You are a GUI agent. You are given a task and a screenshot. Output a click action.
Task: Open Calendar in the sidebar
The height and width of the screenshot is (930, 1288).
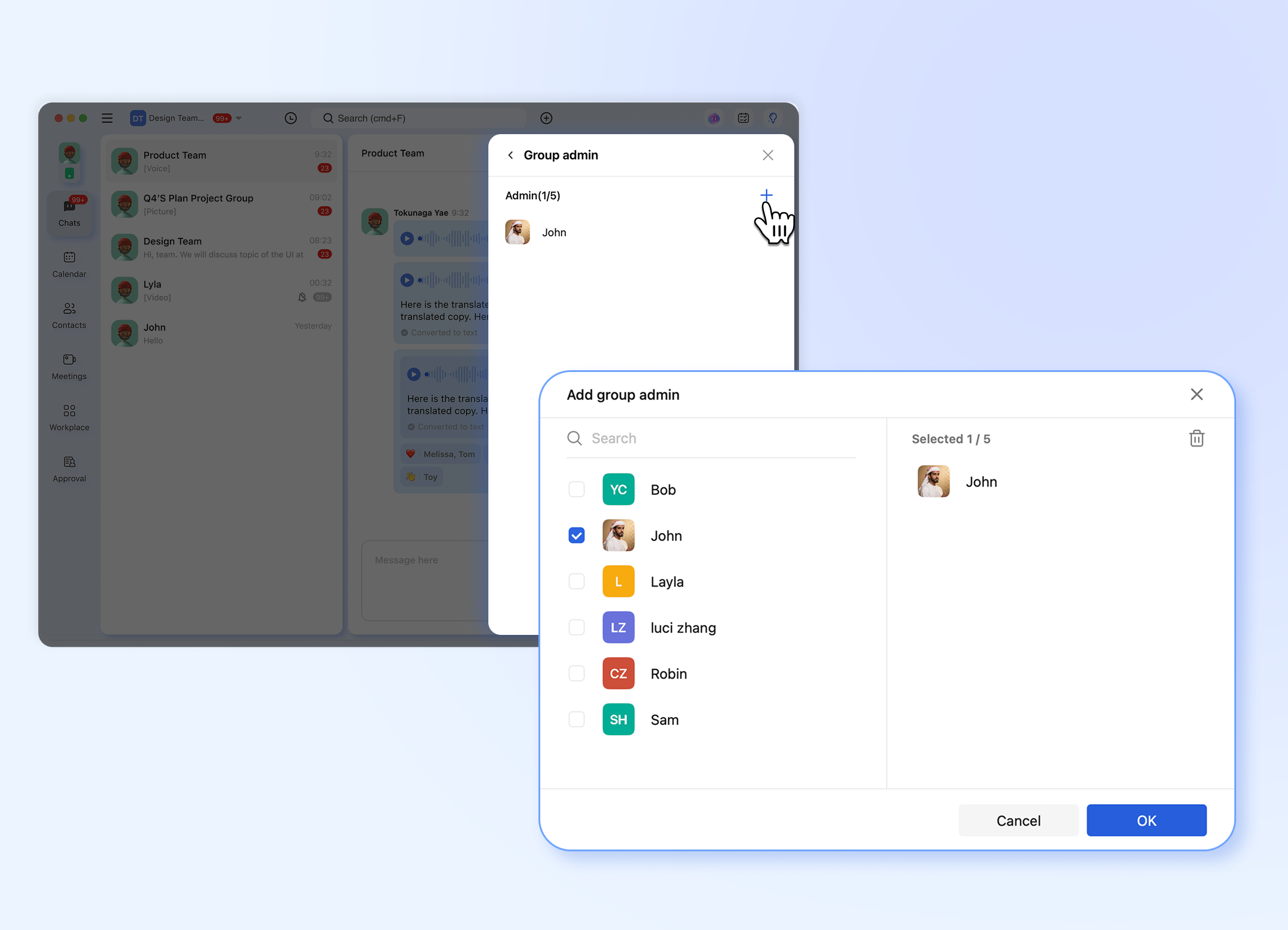[69, 264]
